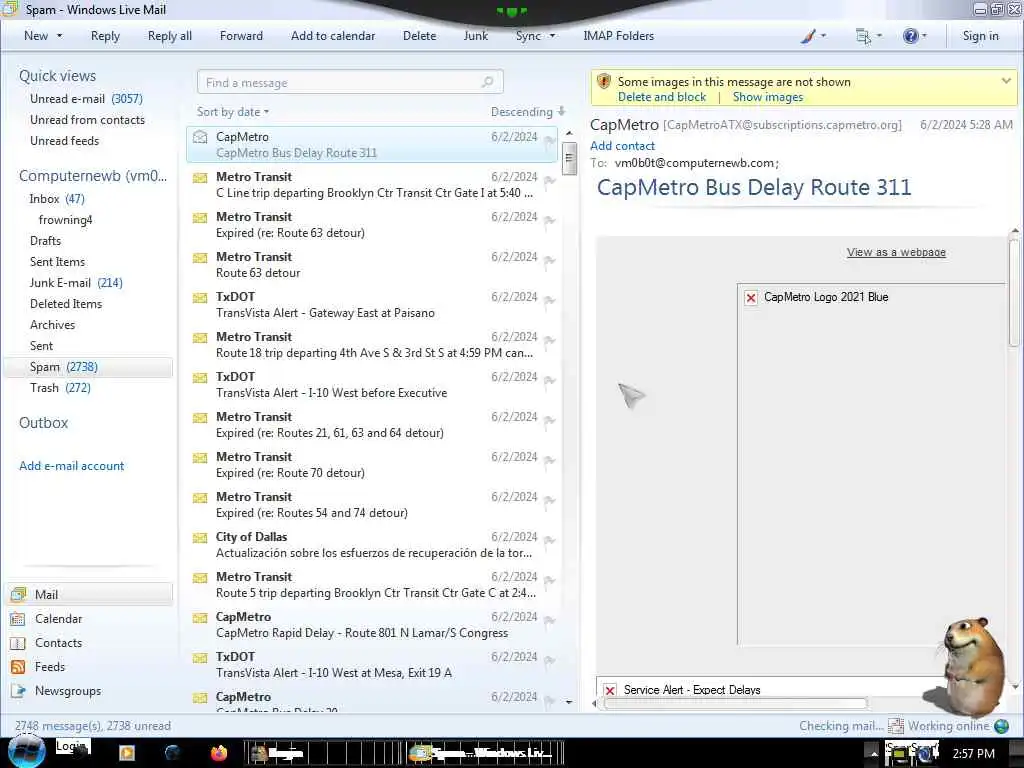Click Reply in the toolbar

tap(105, 36)
